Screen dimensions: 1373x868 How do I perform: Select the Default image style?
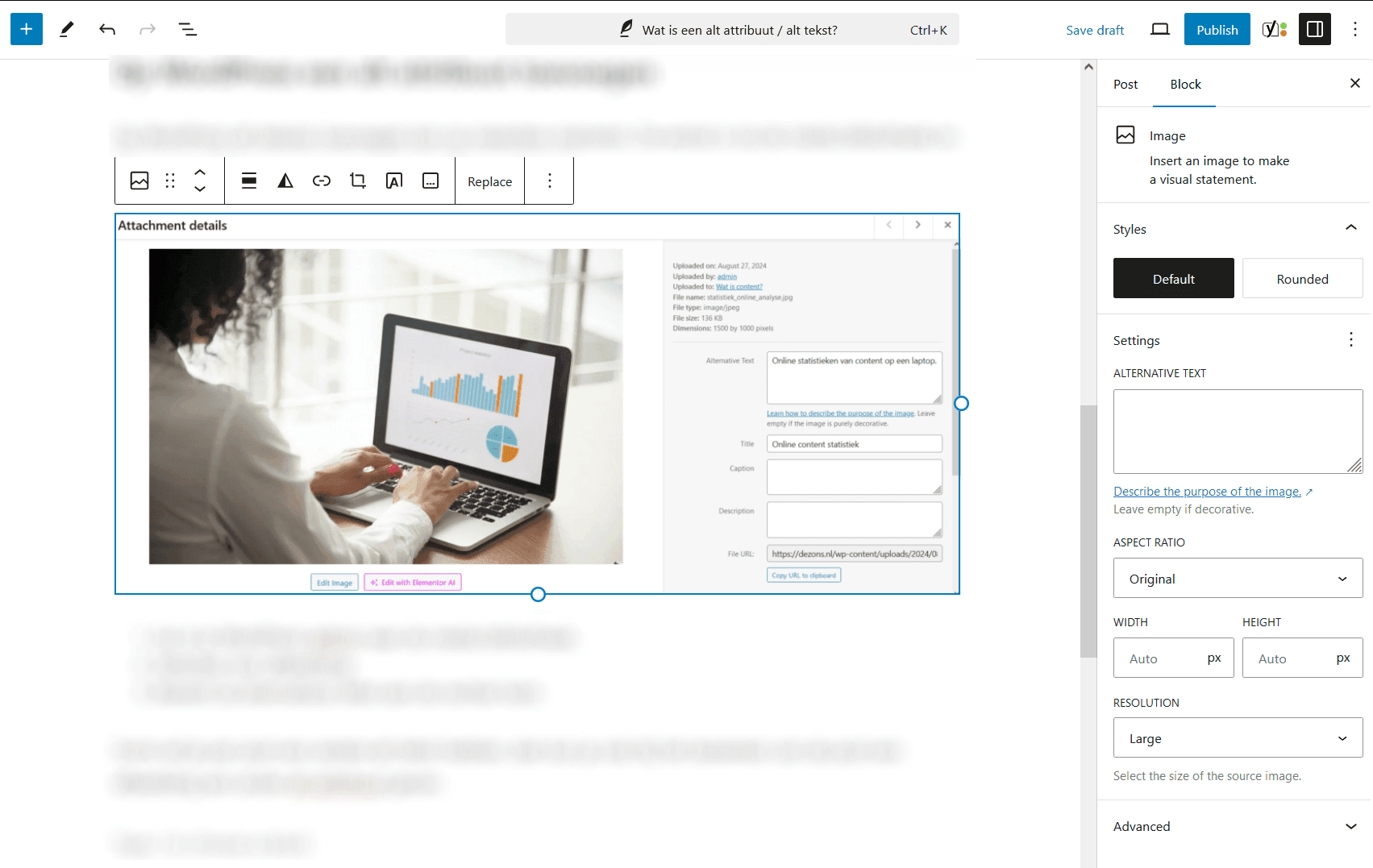[1173, 279]
